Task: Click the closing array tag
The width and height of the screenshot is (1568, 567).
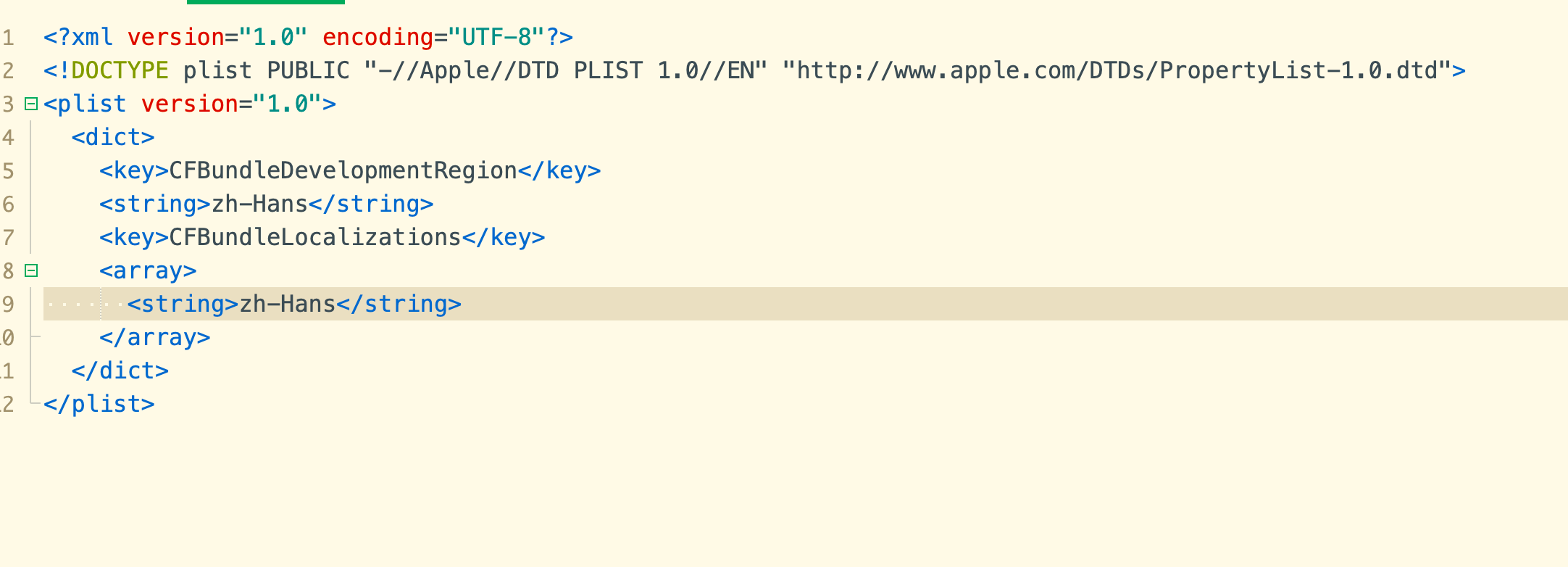Action: click(x=155, y=337)
